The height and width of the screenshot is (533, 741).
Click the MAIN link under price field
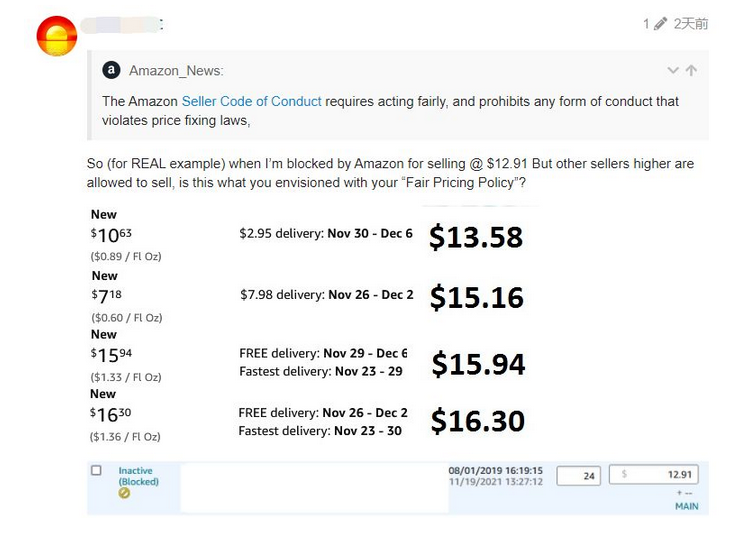coord(687,506)
